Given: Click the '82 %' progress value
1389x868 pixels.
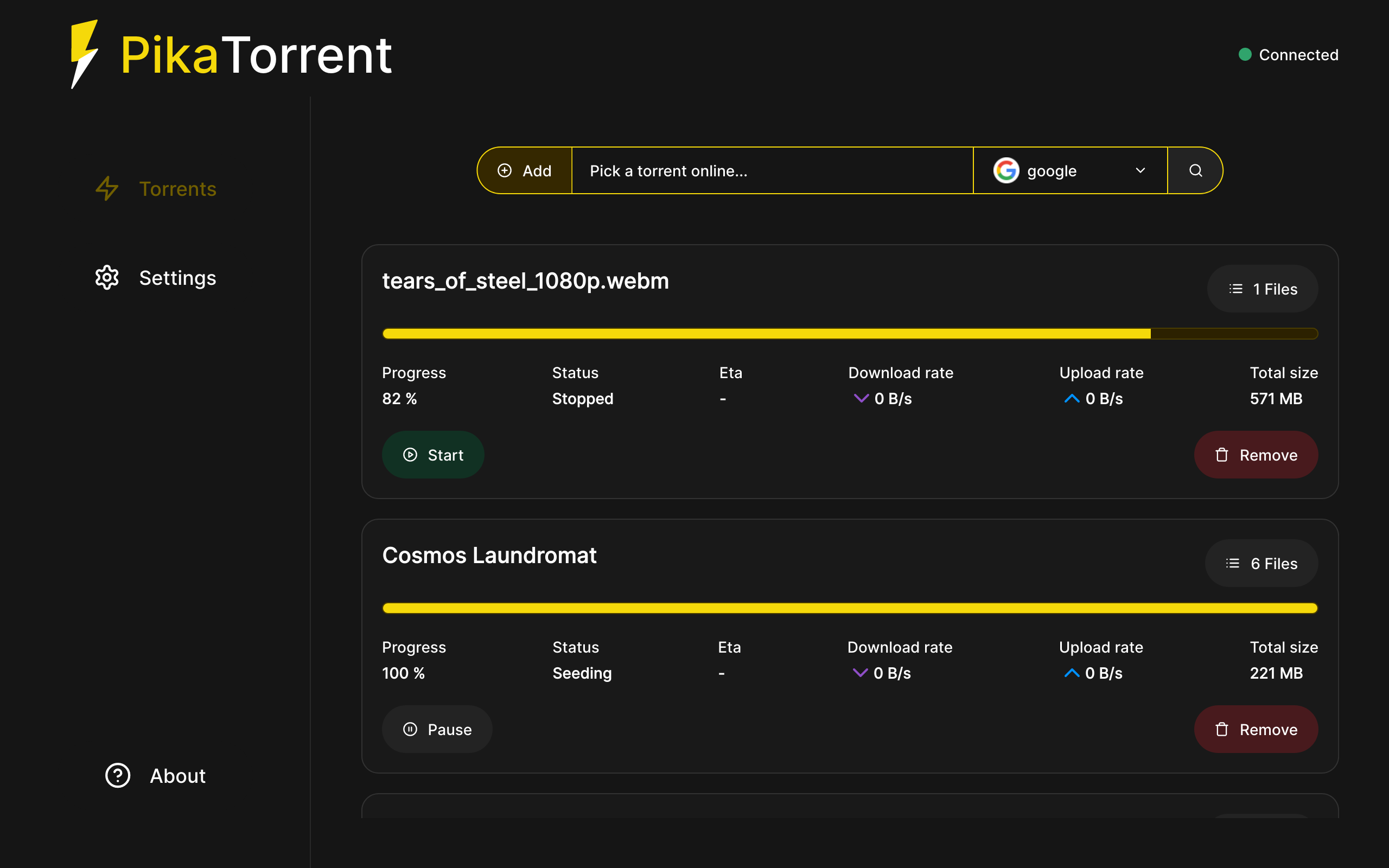Looking at the screenshot, I should click(x=399, y=398).
